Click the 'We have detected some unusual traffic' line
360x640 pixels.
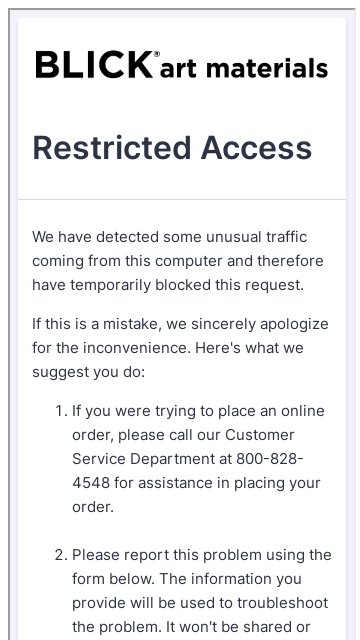click(169, 237)
